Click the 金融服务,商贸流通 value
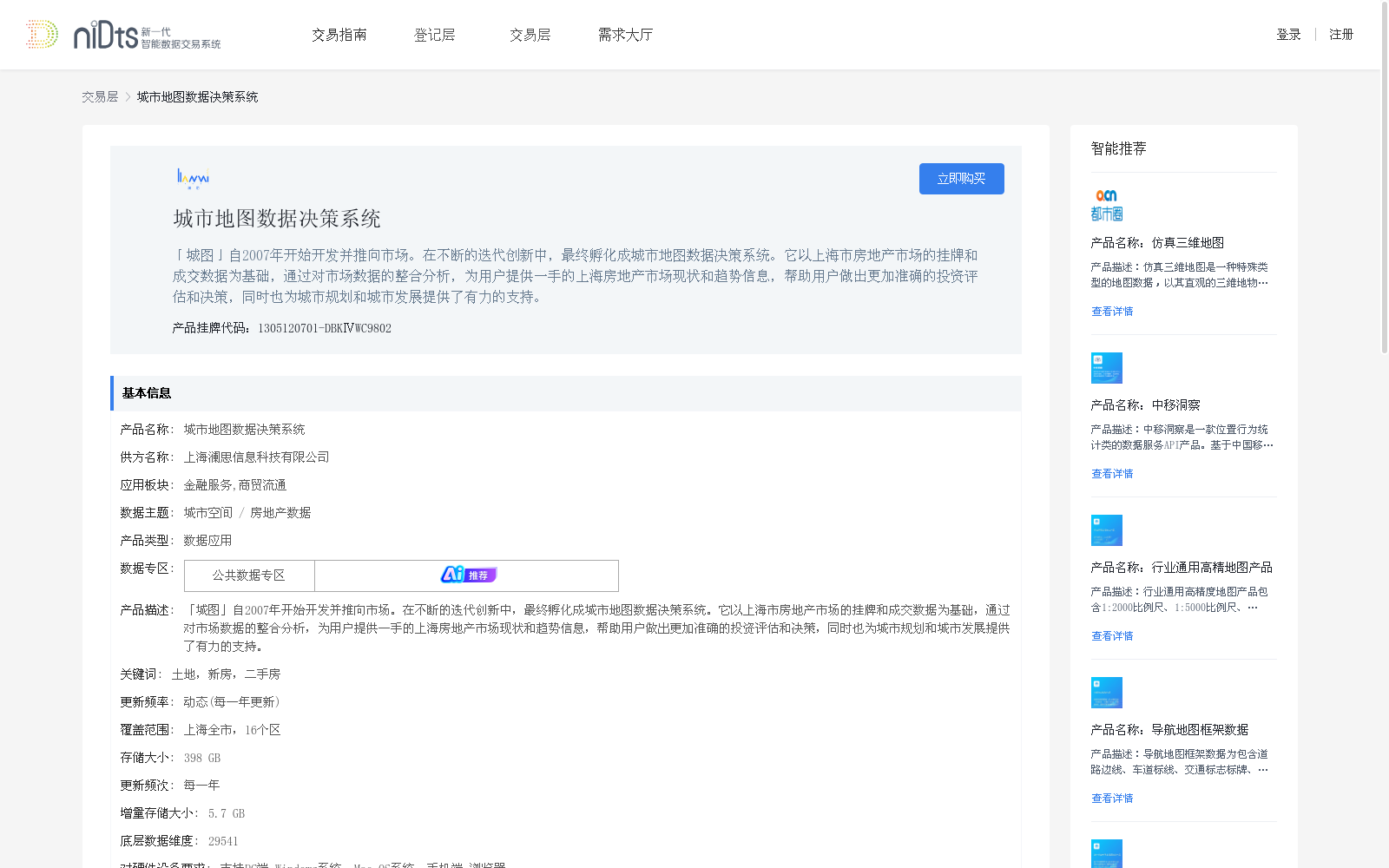Image resolution: width=1389 pixels, height=868 pixels. tap(234, 485)
